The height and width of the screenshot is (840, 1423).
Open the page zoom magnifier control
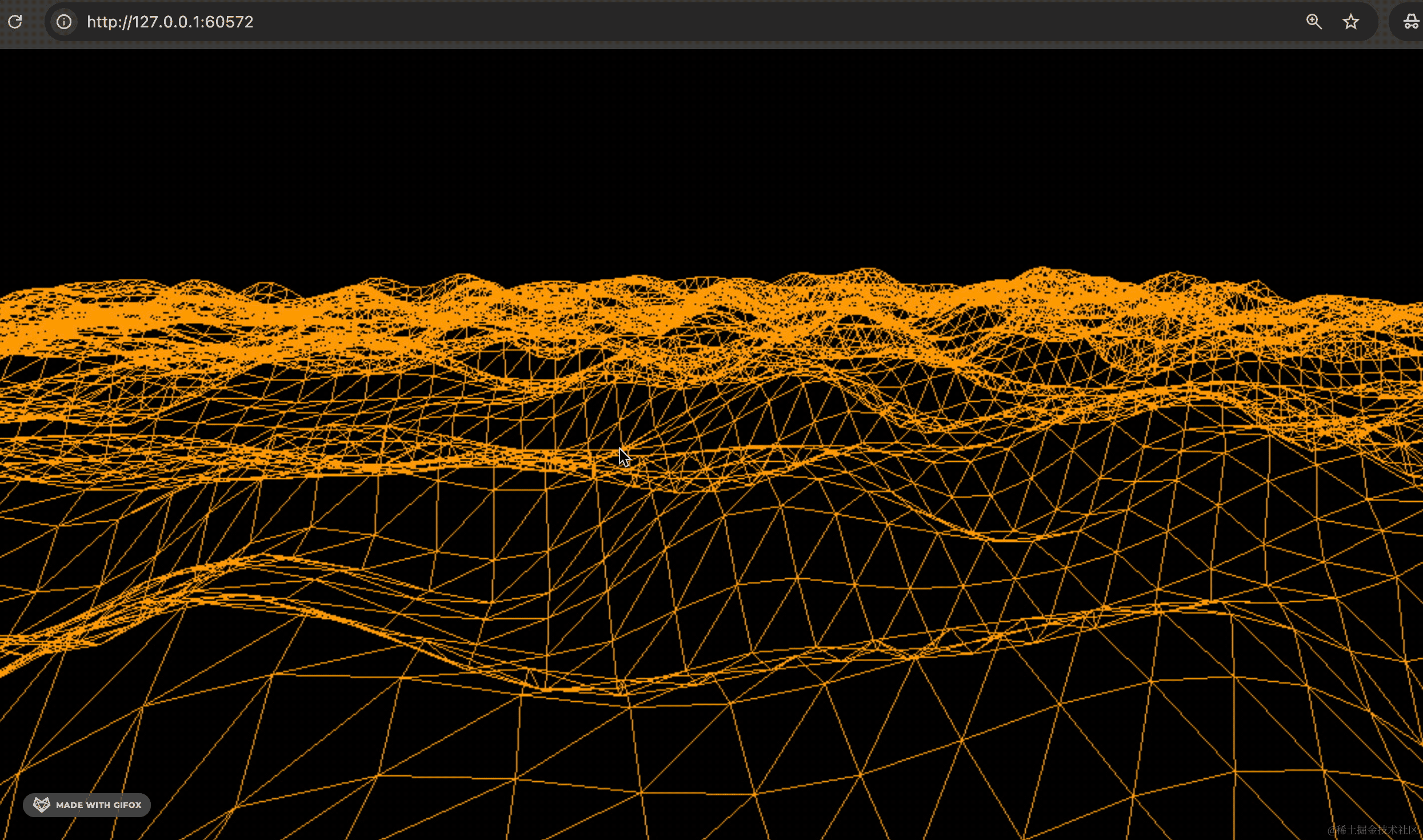click(x=1314, y=22)
